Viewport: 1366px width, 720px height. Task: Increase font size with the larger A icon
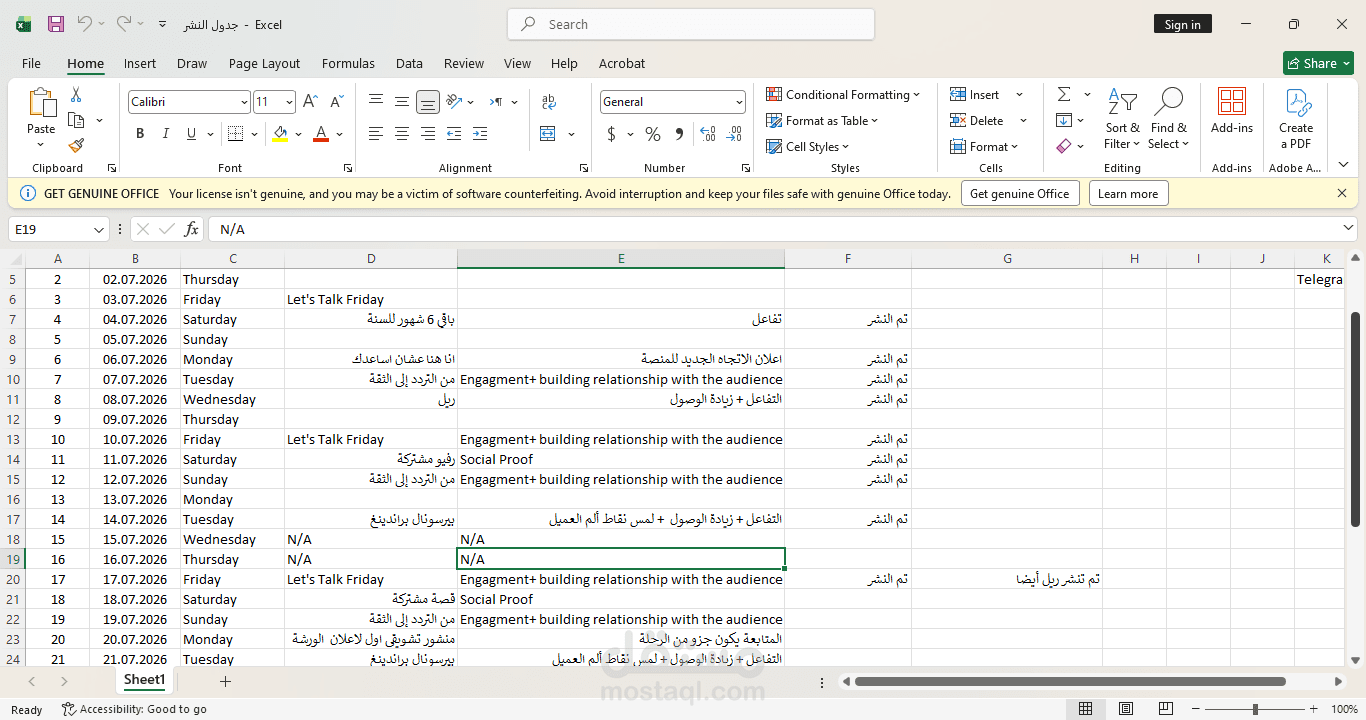click(x=310, y=102)
